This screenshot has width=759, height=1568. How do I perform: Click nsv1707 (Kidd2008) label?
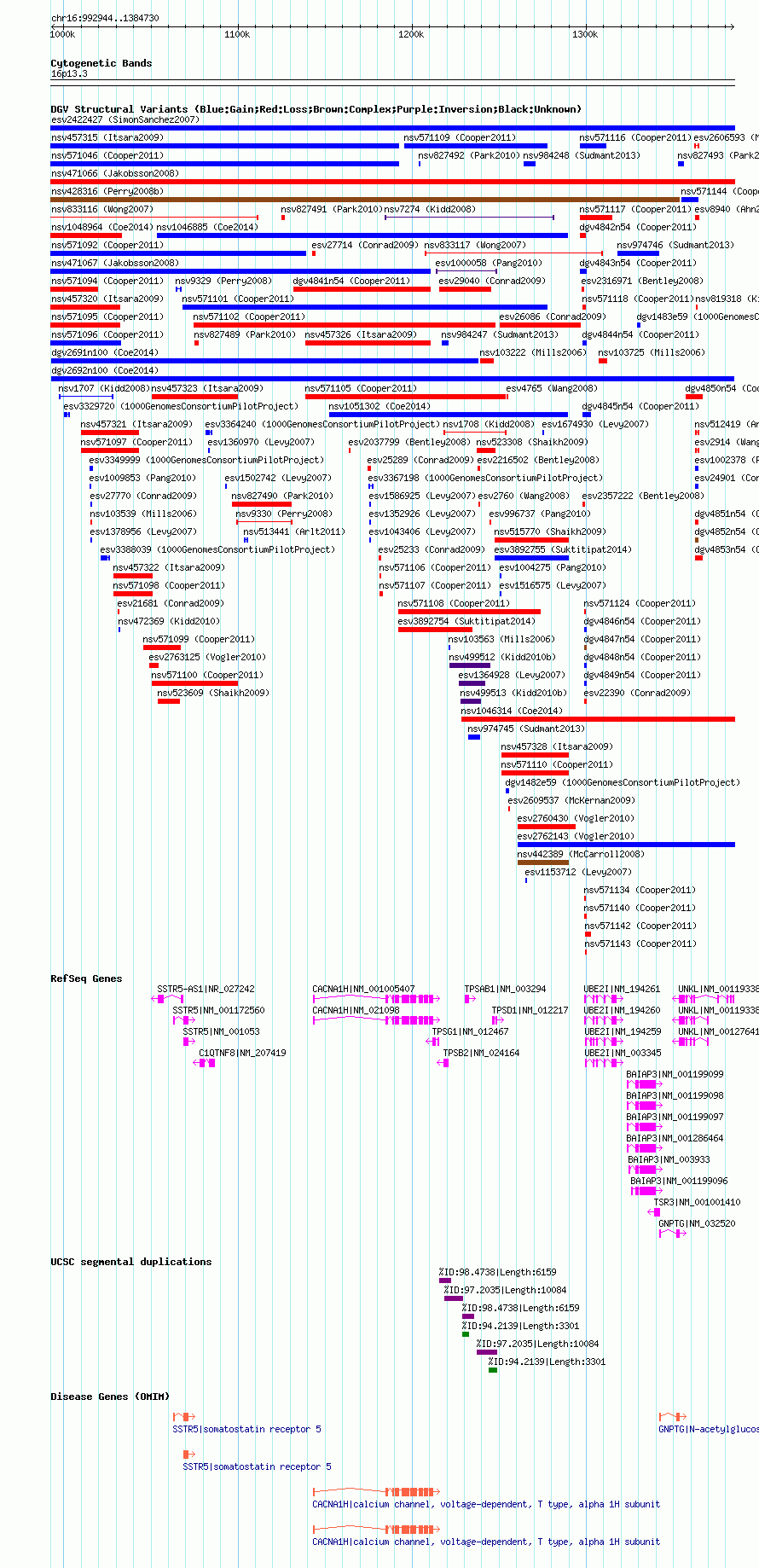click(104, 388)
